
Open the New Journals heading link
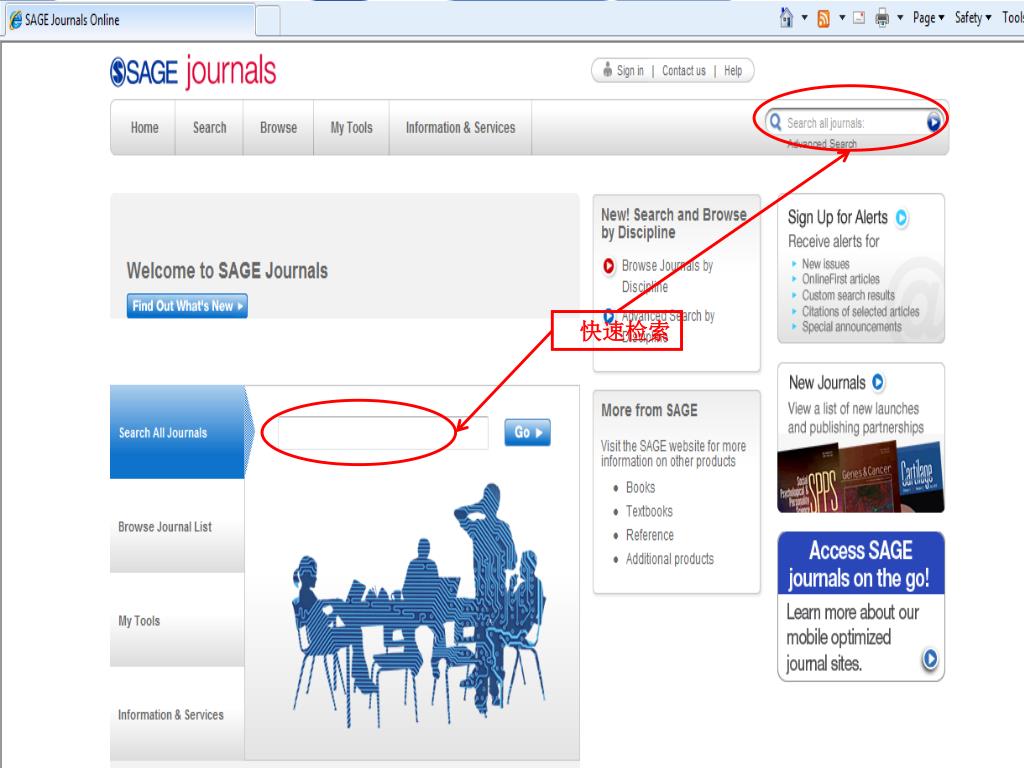click(x=827, y=382)
